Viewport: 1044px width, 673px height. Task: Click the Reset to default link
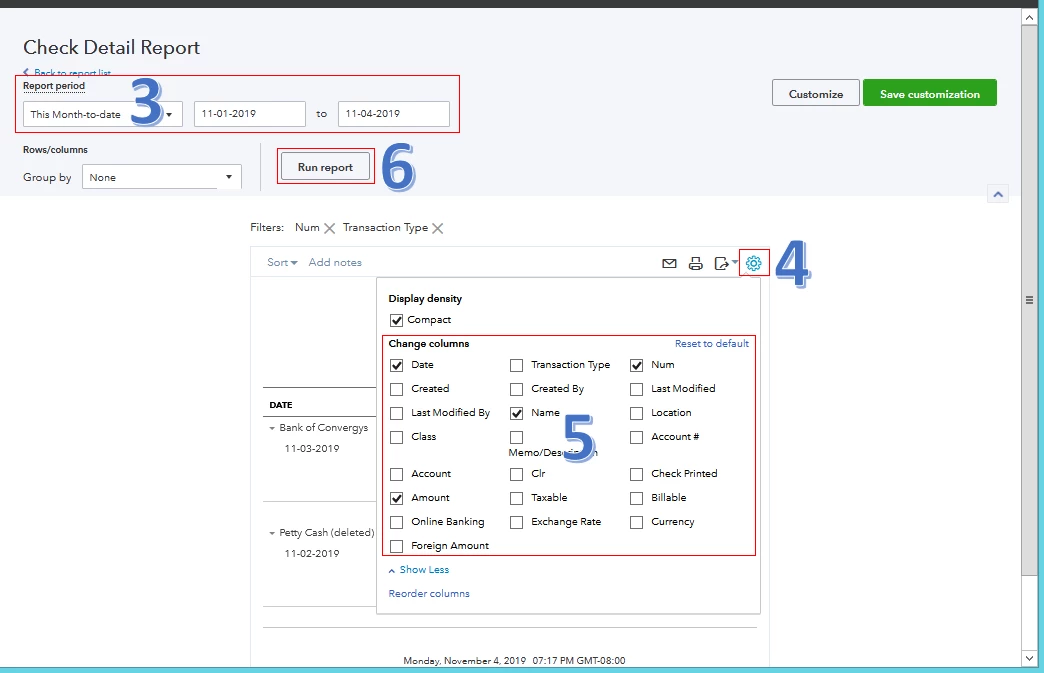[x=712, y=343]
